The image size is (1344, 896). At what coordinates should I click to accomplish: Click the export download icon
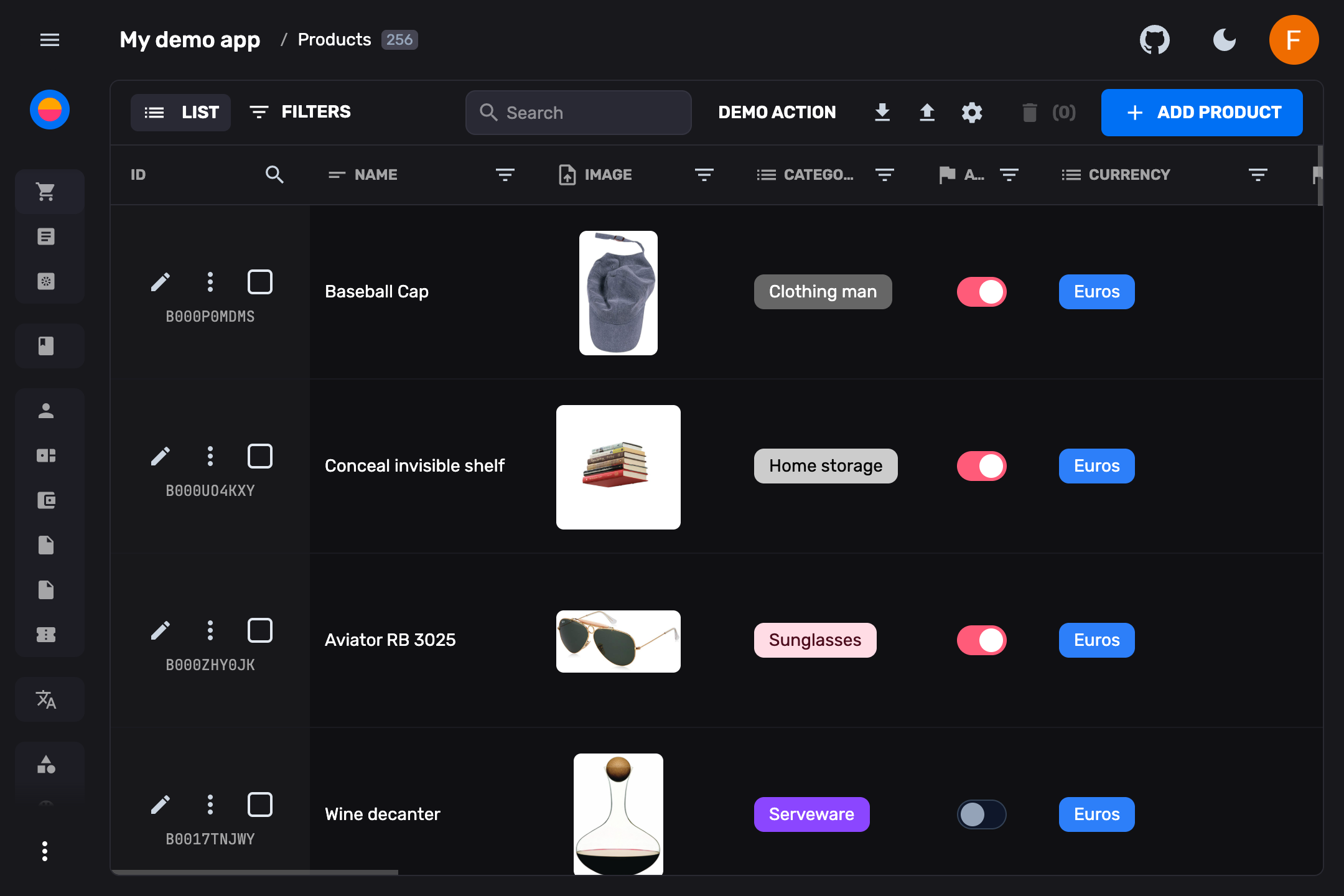pos(882,112)
